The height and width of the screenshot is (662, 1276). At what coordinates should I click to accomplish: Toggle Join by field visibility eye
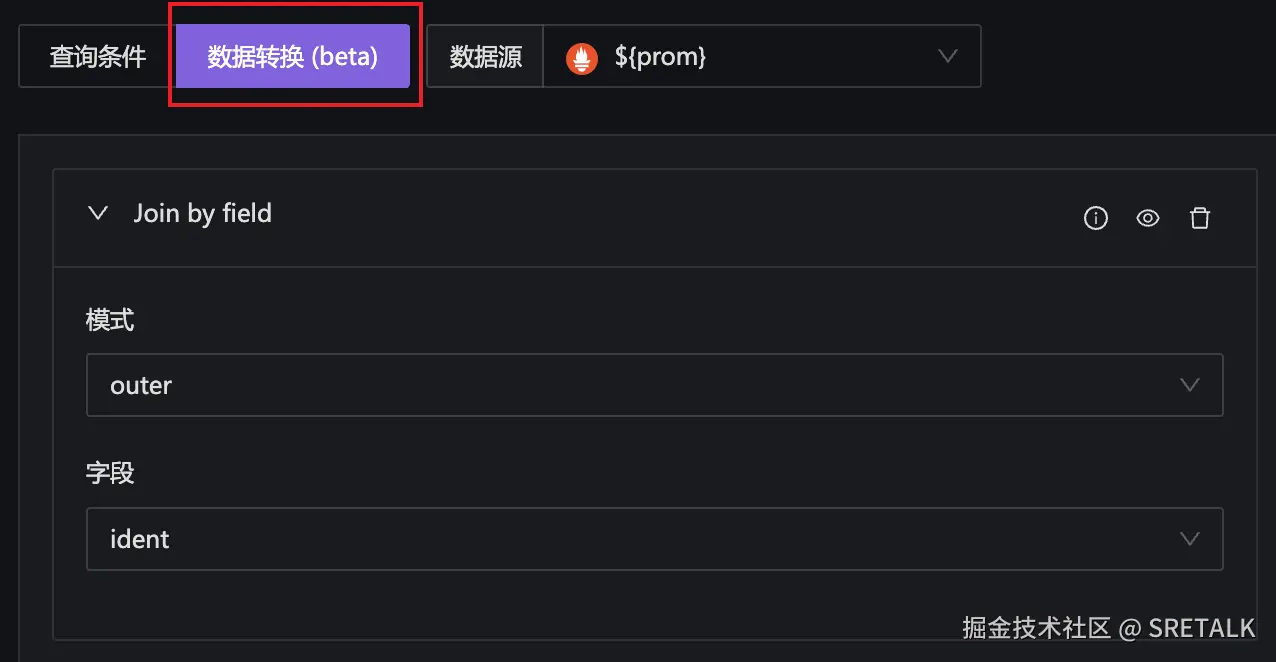(x=1148, y=218)
